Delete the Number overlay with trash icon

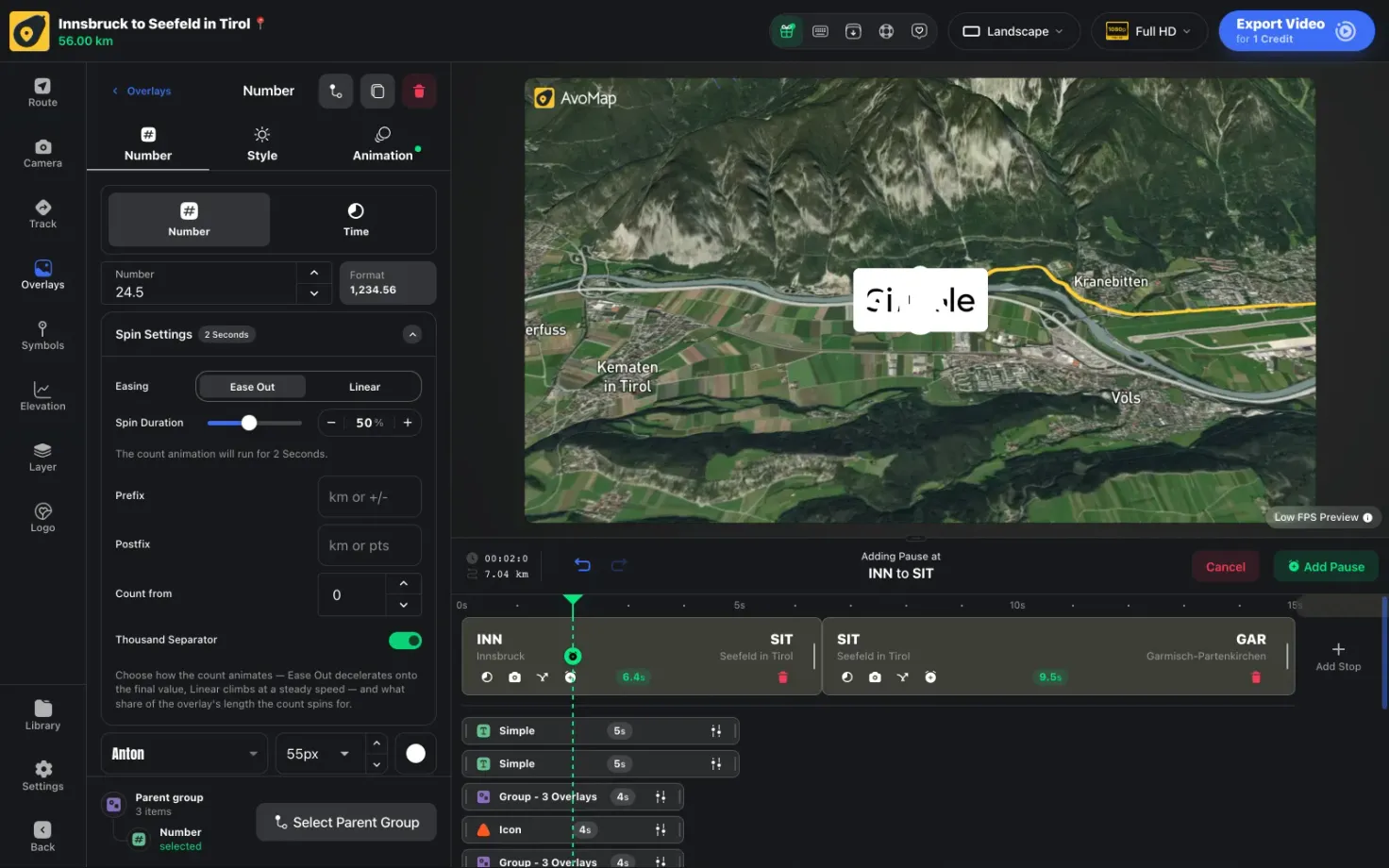pyautogui.click(x=419, y=92)
